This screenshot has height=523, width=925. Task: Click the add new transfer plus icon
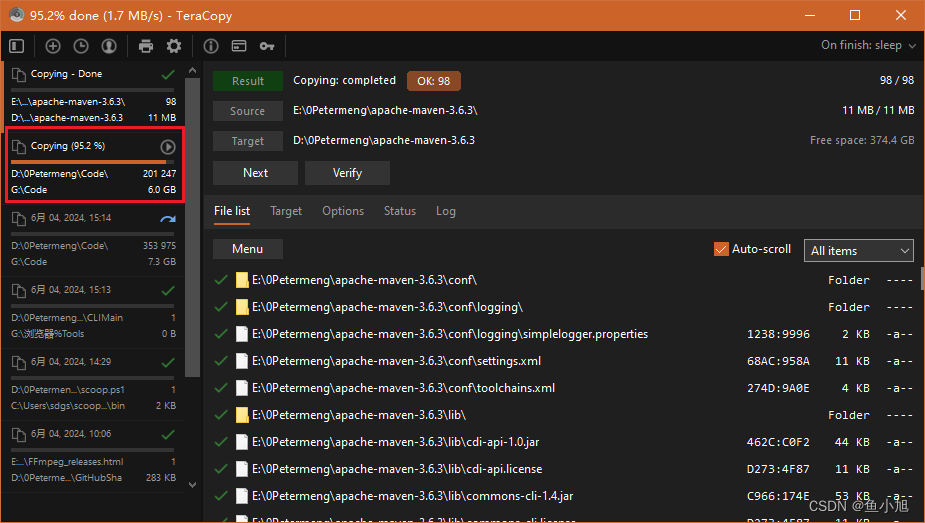pyautogui.click(x=53, y=46)
